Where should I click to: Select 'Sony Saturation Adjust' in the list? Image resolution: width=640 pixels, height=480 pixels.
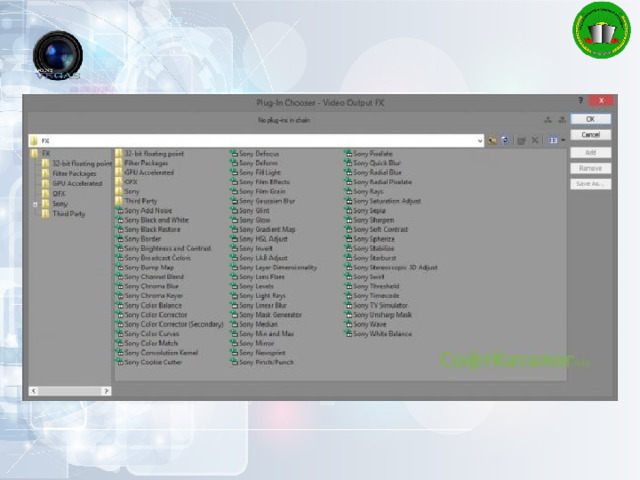pyautogui.click(x=387, y=201)
